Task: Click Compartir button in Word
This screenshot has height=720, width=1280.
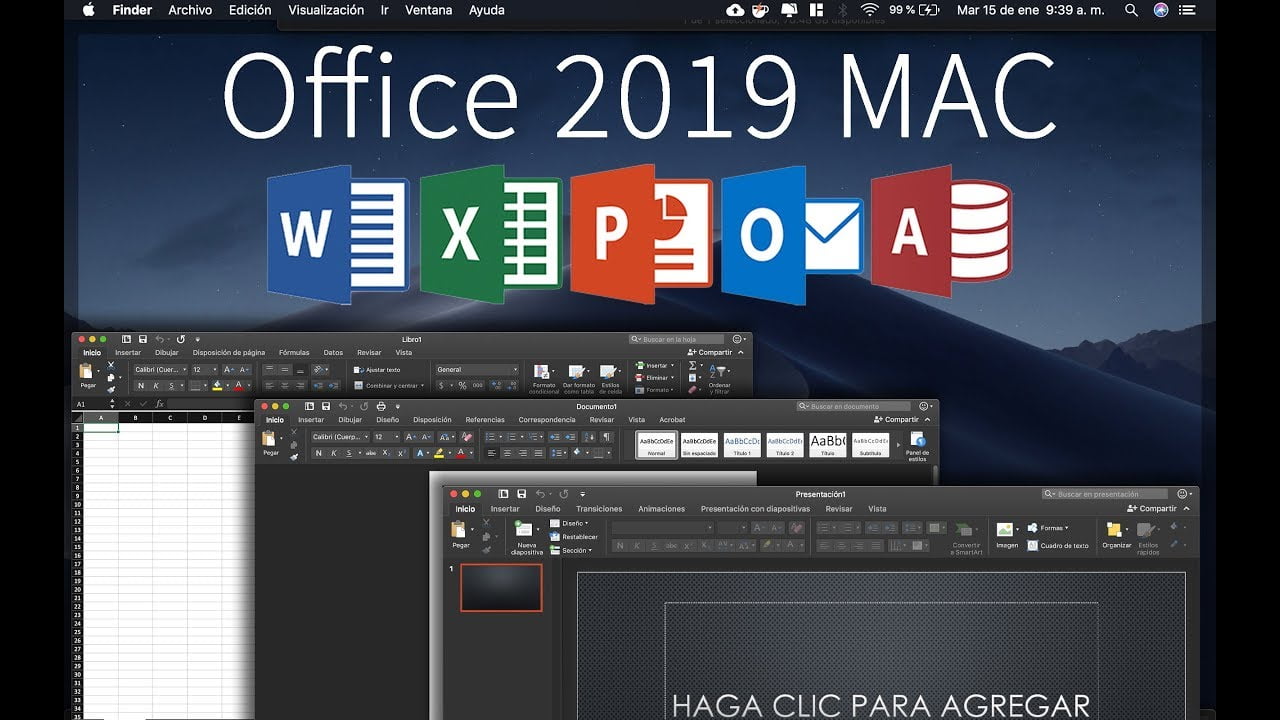Action: pyautogui.click(x=896, y=420)
